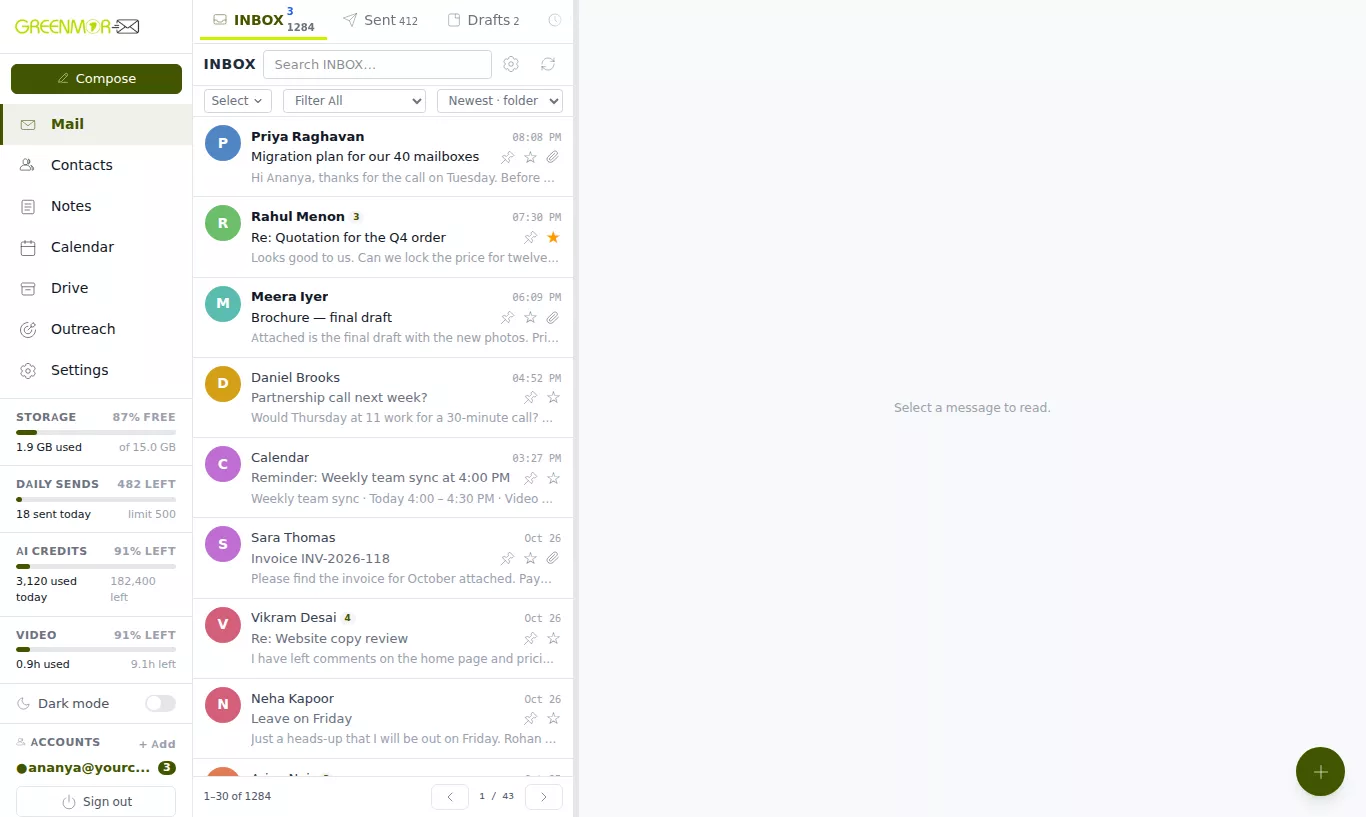The width and height of the screenshot is (1366, 817).
Task: Click the Storage usage progress bar
Action: (96, 432)
